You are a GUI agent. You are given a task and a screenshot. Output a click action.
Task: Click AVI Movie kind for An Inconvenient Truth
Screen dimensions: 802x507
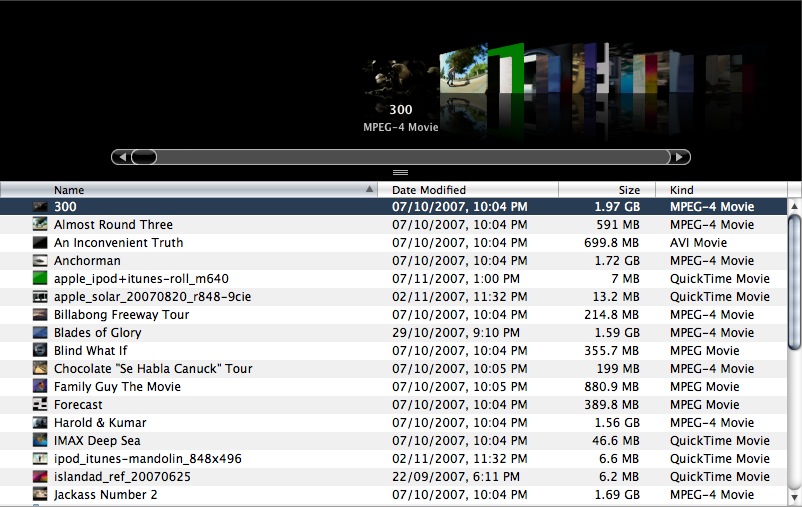[699, 243]
